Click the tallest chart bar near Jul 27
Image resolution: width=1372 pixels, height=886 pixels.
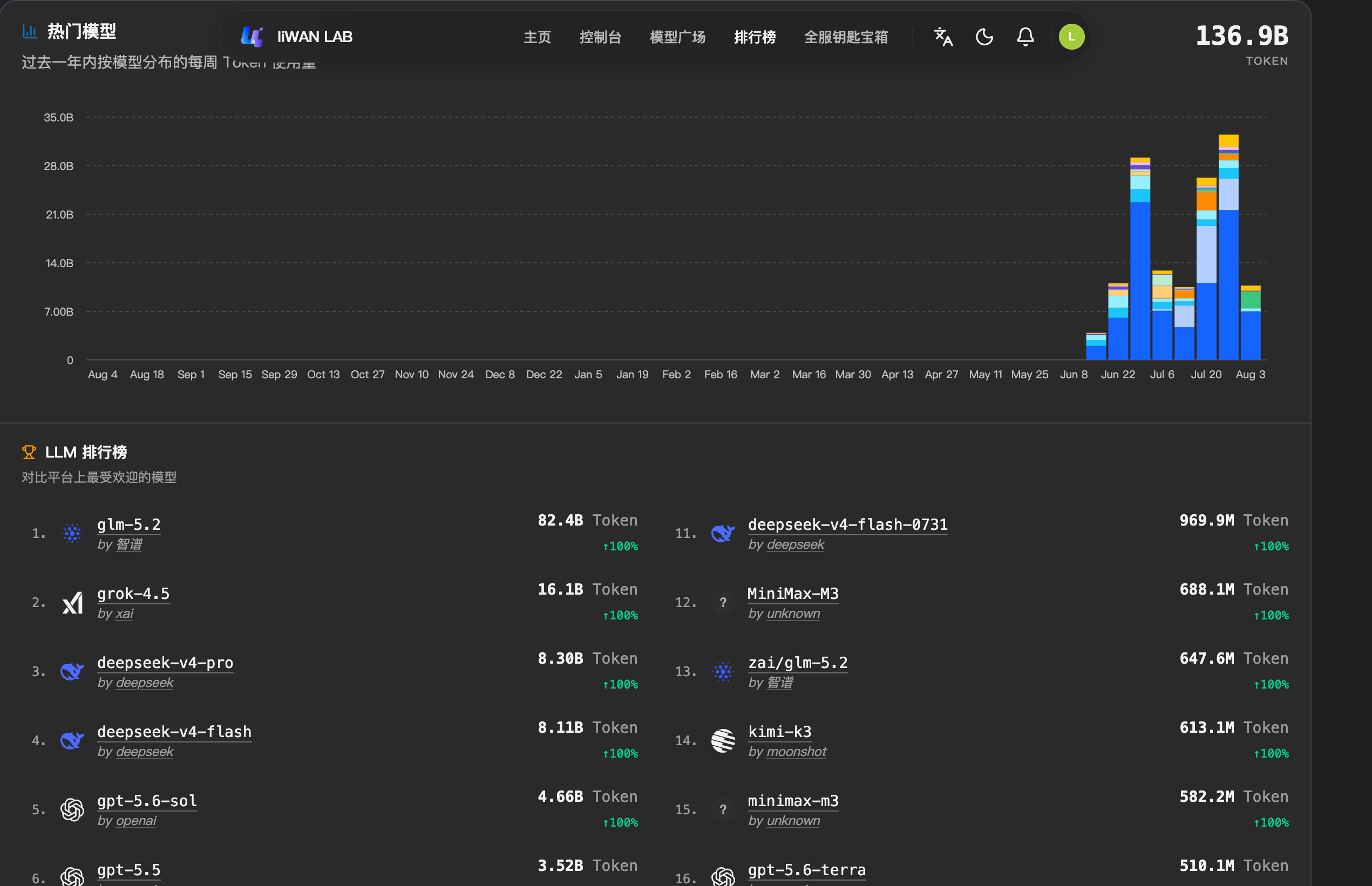pyautogui.click(x=1228, y=247)
